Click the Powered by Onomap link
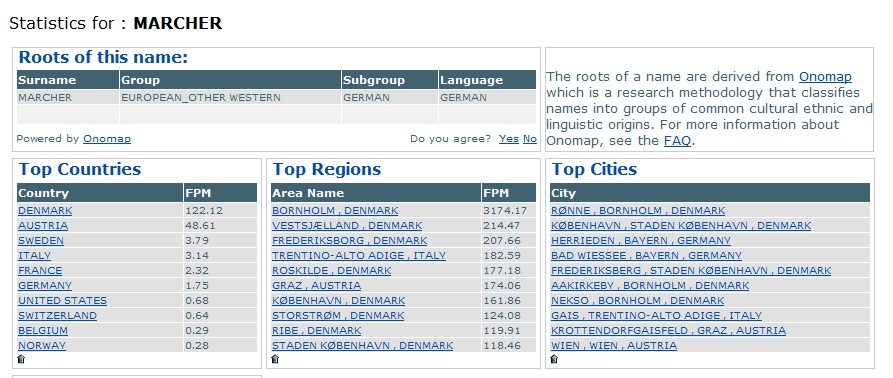Viewport: 893px width, 378px height. (x=107, y=138)
